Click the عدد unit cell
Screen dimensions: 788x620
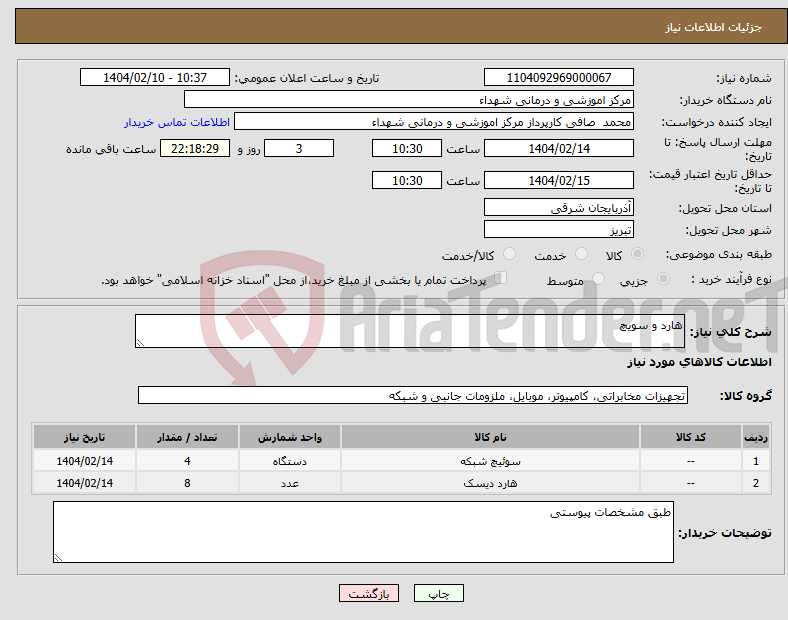pos(289,483)
